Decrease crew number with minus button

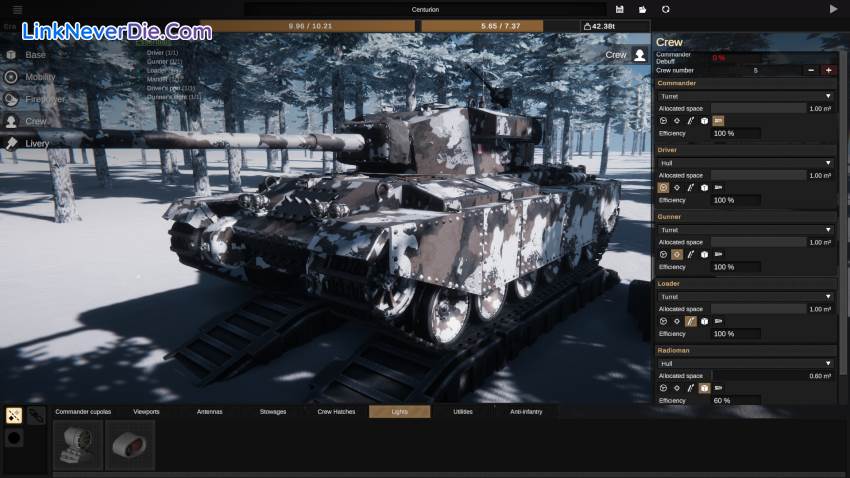[810, 70]
